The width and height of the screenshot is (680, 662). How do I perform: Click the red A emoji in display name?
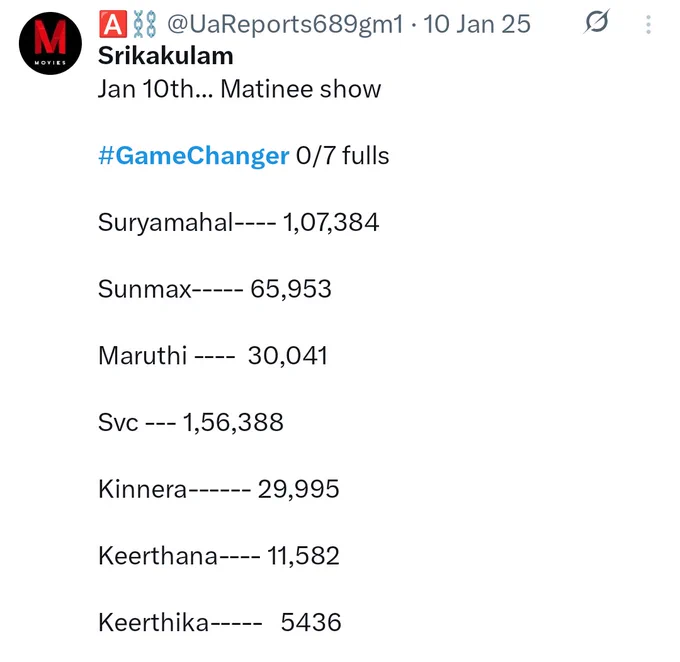click(113, 24)
